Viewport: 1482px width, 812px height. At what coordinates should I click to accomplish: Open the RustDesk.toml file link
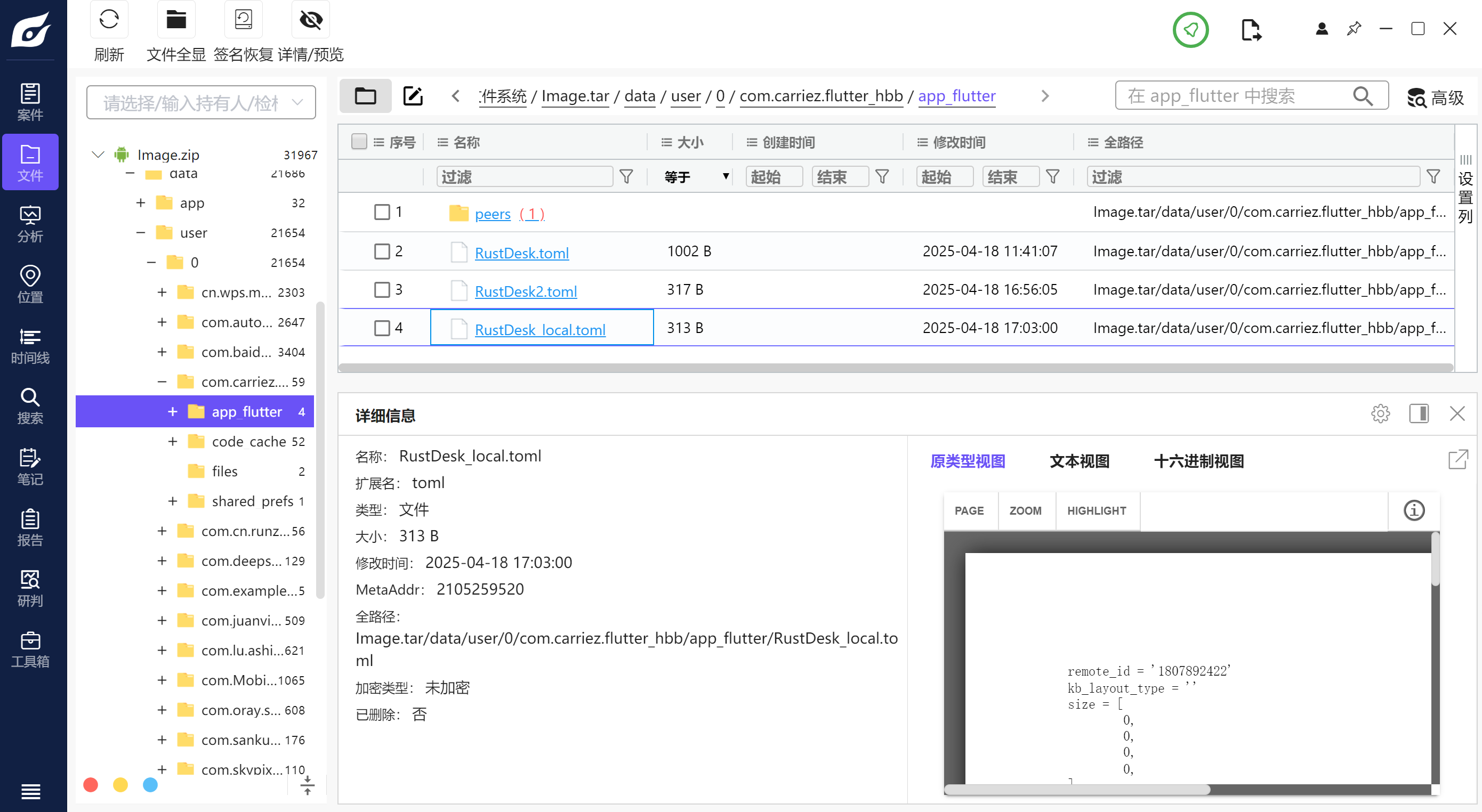click(x=522, y=253)
